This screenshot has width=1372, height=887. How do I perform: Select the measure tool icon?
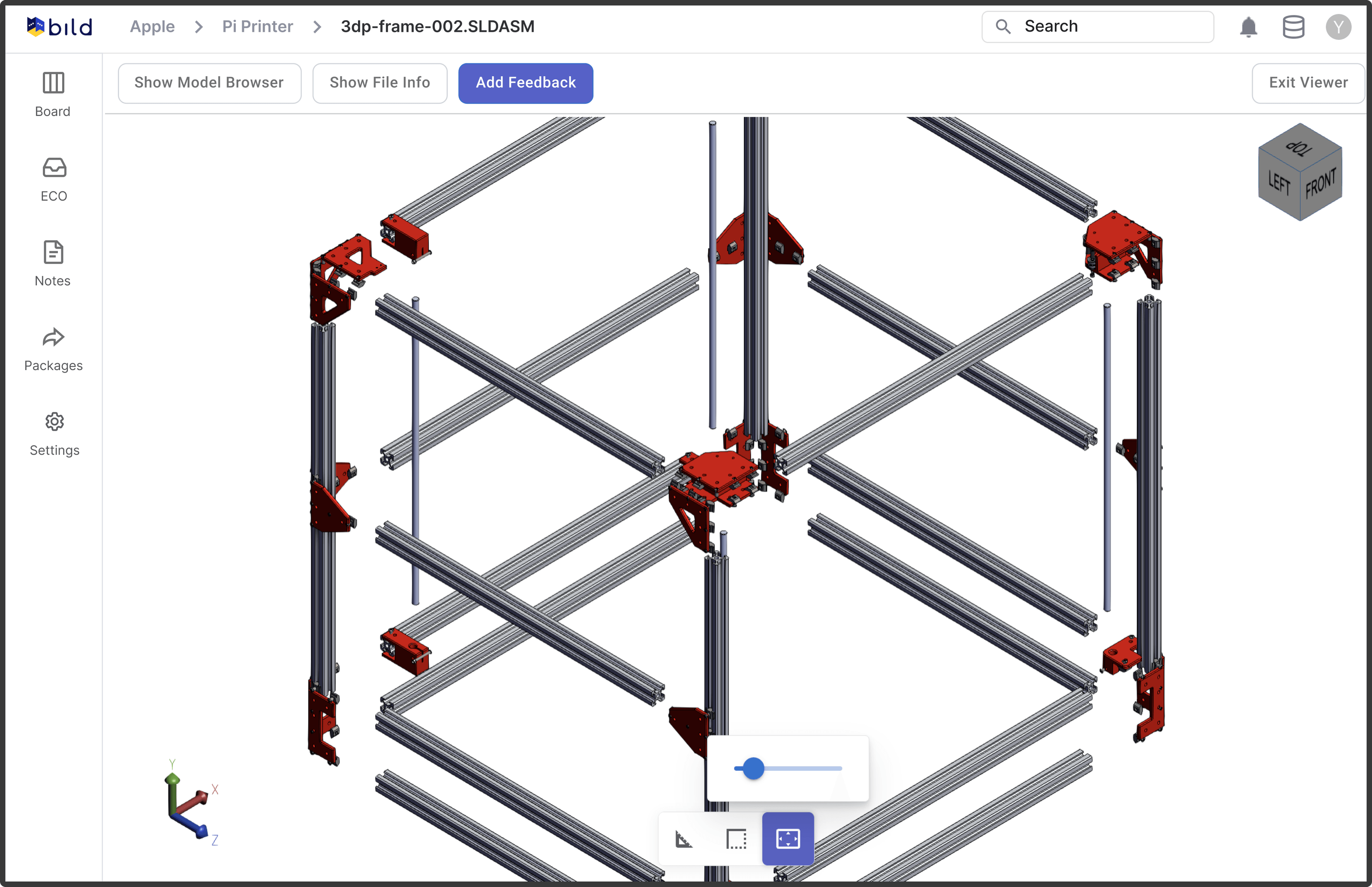click(x=683, y=839)
